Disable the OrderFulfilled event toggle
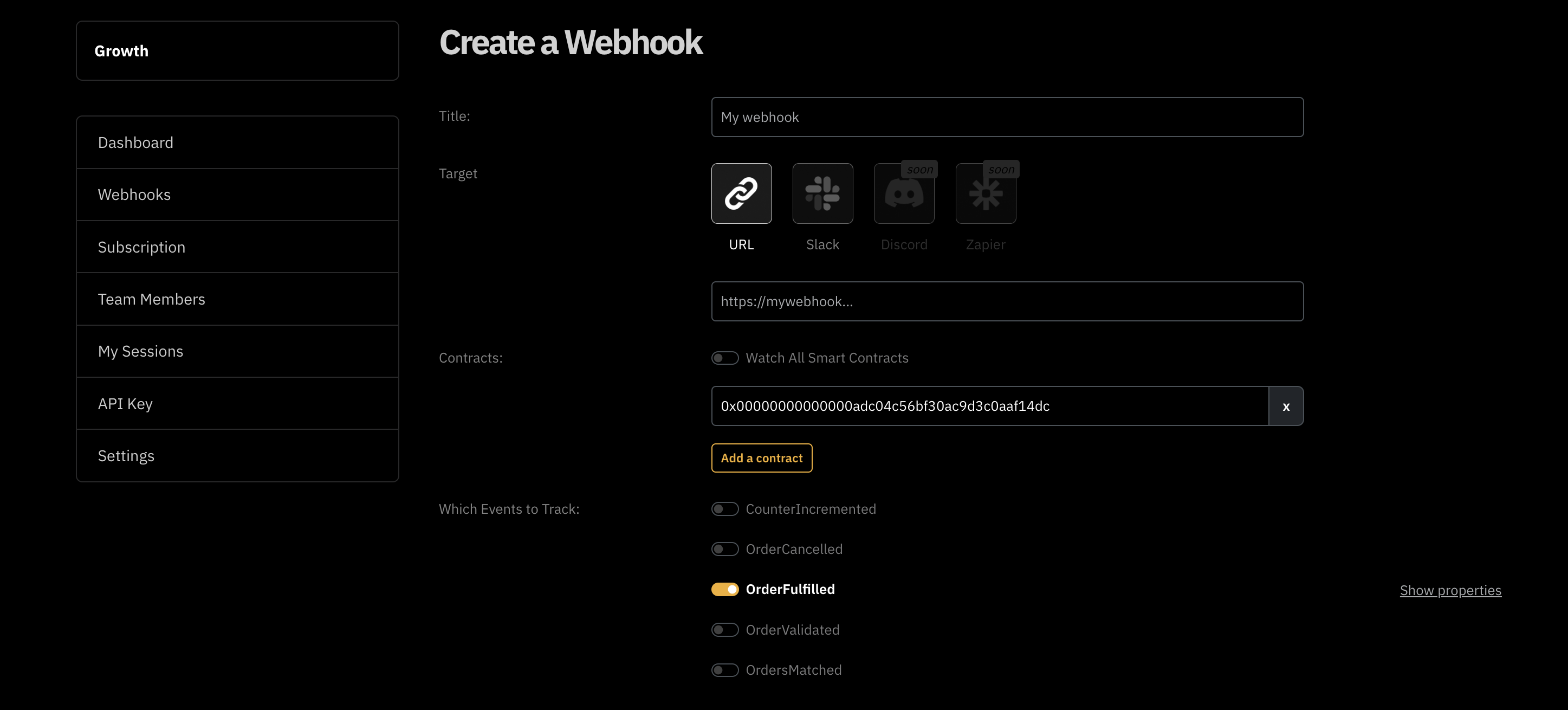 pos(724,590)
